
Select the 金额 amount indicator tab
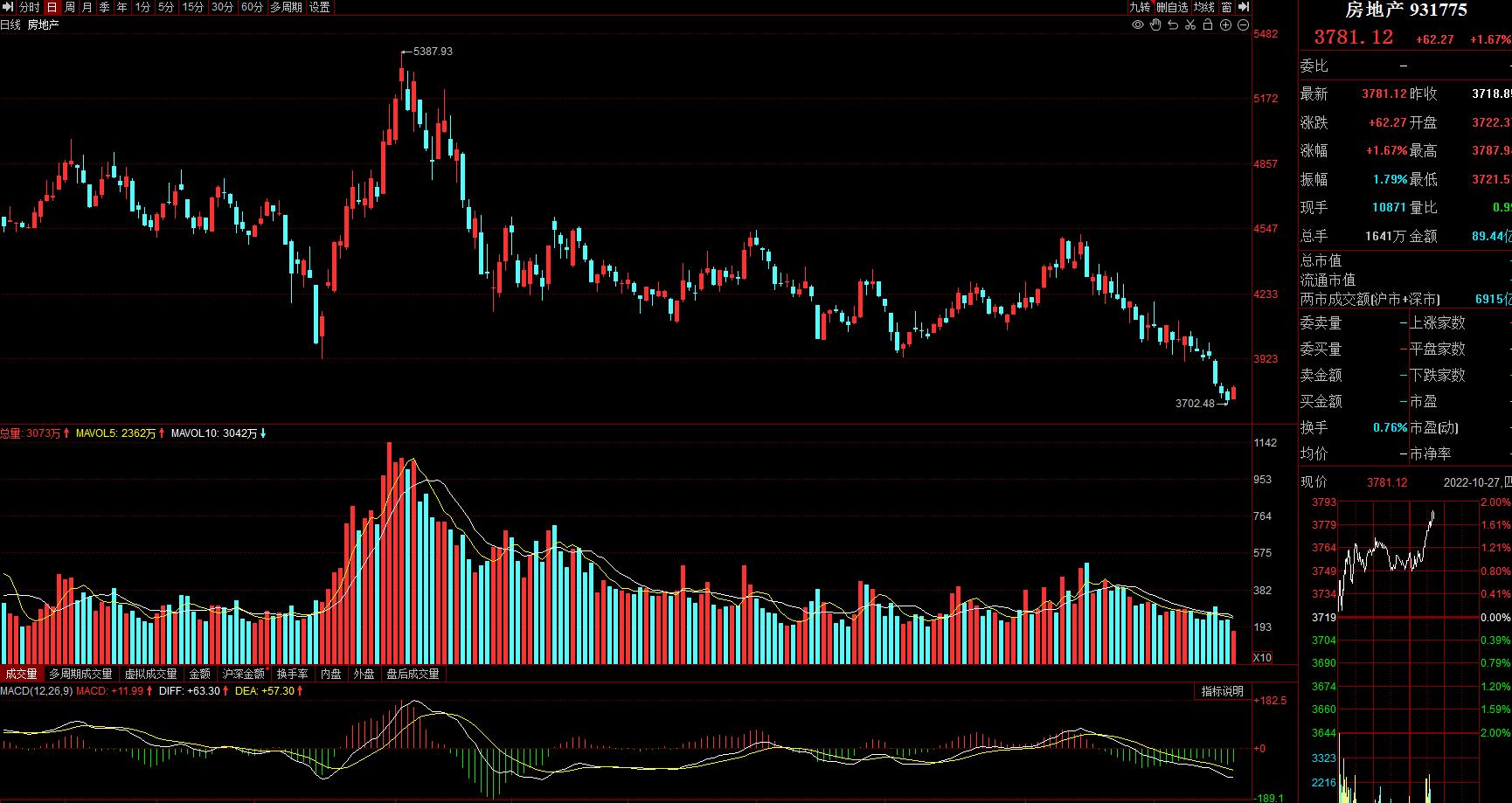pos(200,674)
